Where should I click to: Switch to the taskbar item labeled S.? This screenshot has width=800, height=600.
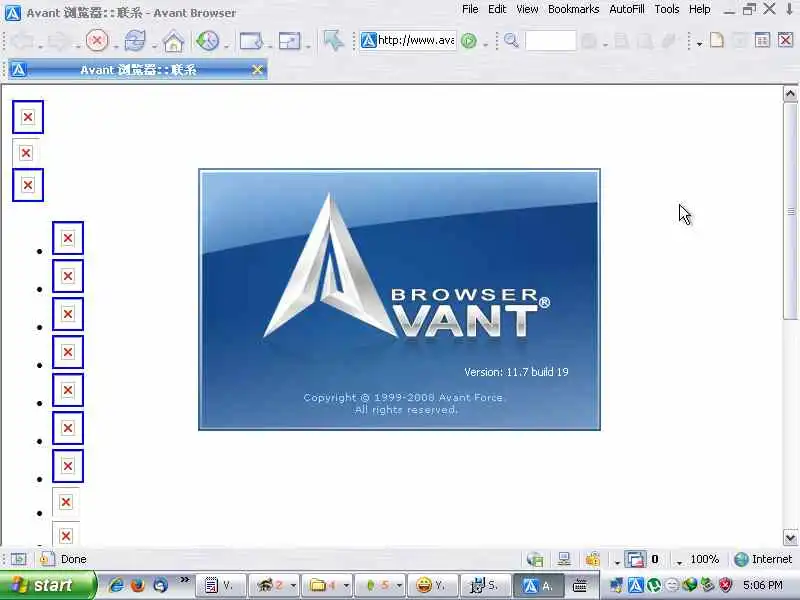pyautogui.click(x=485, y=586)
